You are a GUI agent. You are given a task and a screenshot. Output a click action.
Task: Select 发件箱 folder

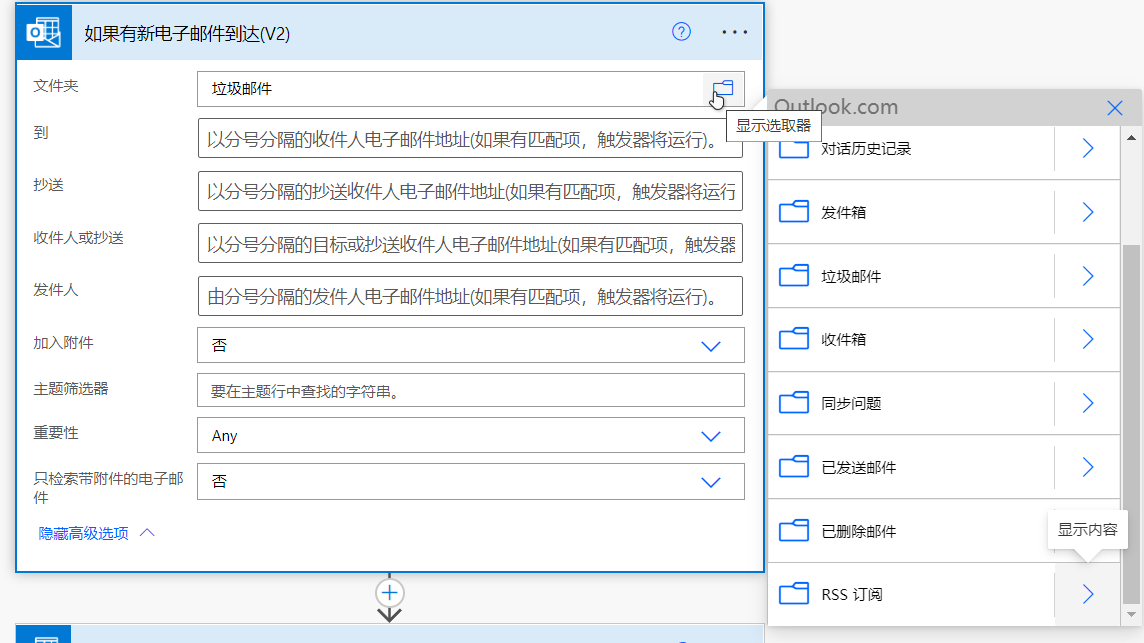point(843,212)
